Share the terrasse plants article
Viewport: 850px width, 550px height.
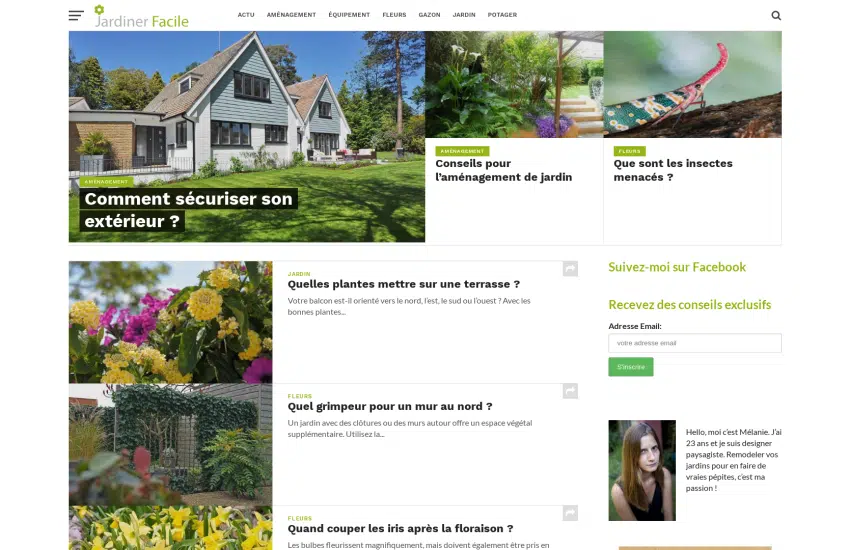pyautogui.click(x=570, y=269)
